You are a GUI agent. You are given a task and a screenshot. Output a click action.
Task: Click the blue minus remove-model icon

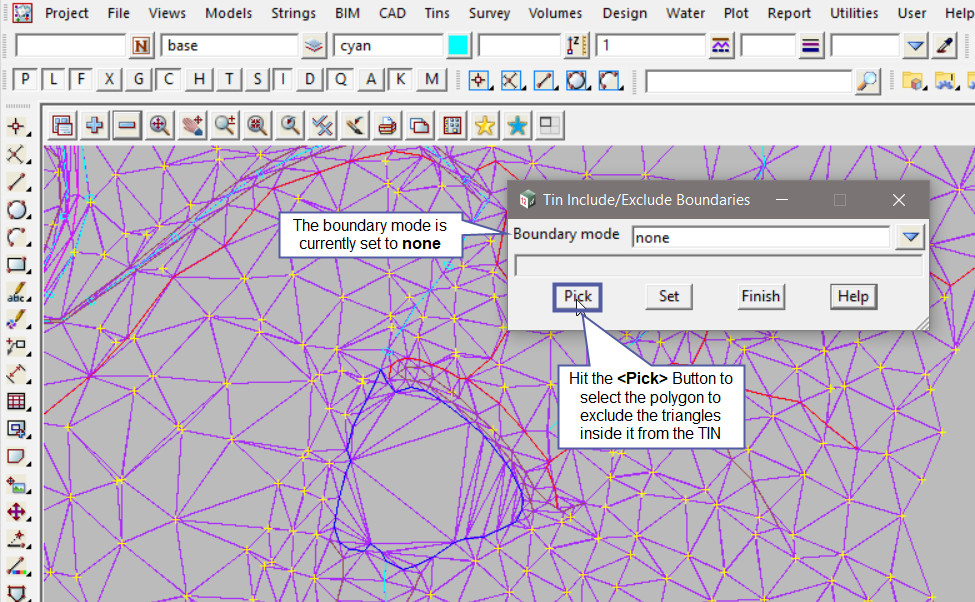point(127,126)
